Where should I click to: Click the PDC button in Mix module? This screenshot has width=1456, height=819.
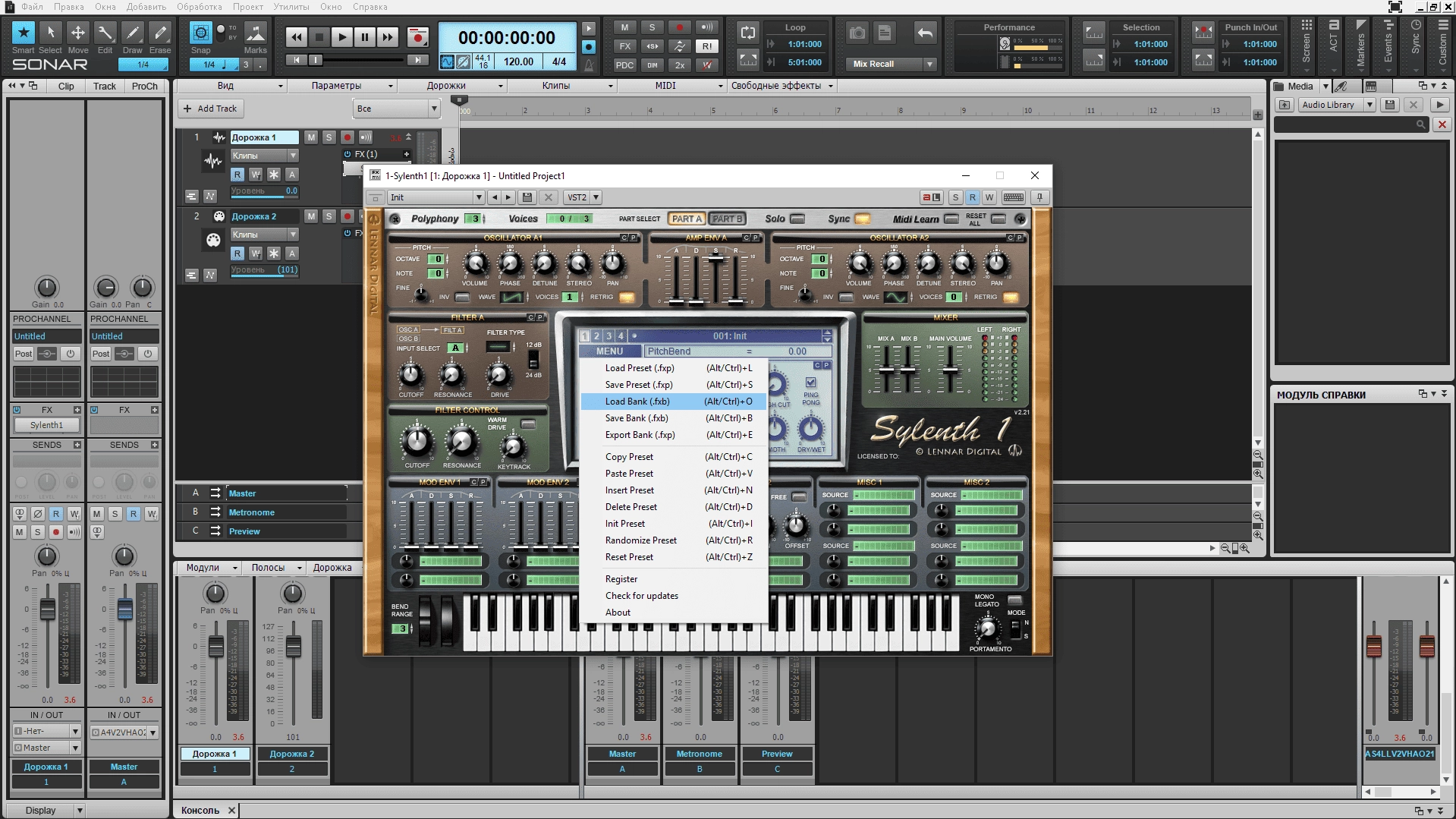(624, 65)
